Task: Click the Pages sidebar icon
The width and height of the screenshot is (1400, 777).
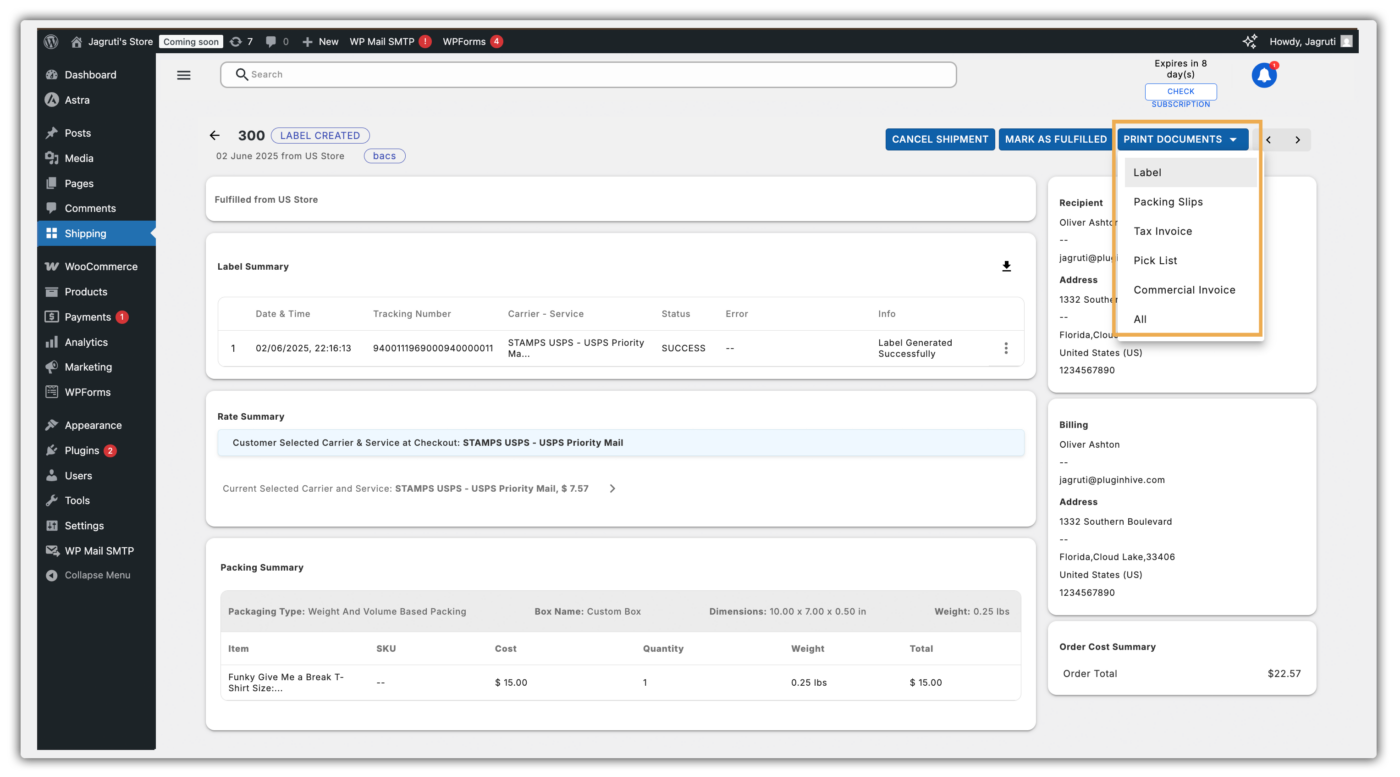Action: pyautogui.click(x=52, y=183)
